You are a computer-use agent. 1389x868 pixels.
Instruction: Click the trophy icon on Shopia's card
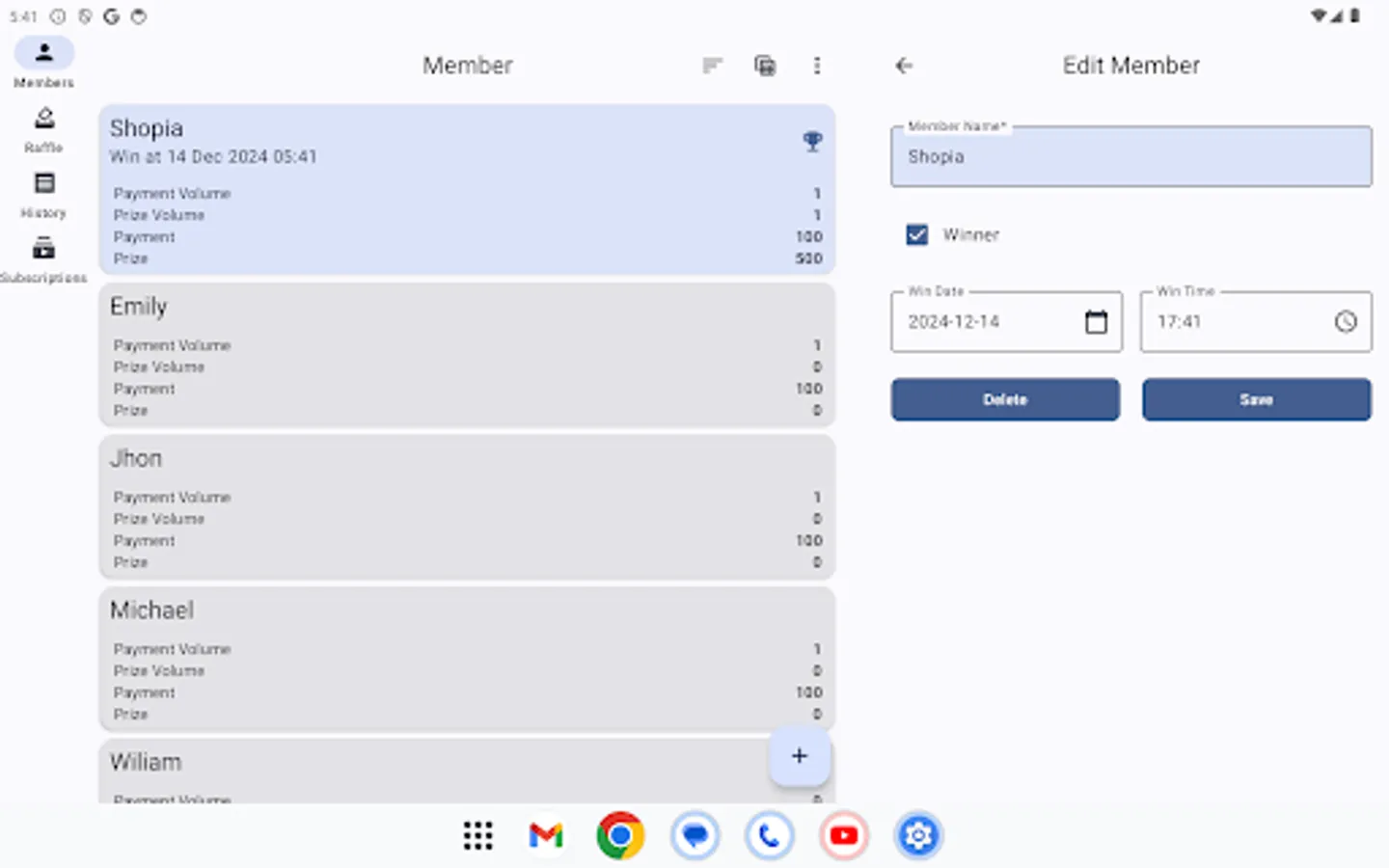pyautogui.click(x=812, y=142)
